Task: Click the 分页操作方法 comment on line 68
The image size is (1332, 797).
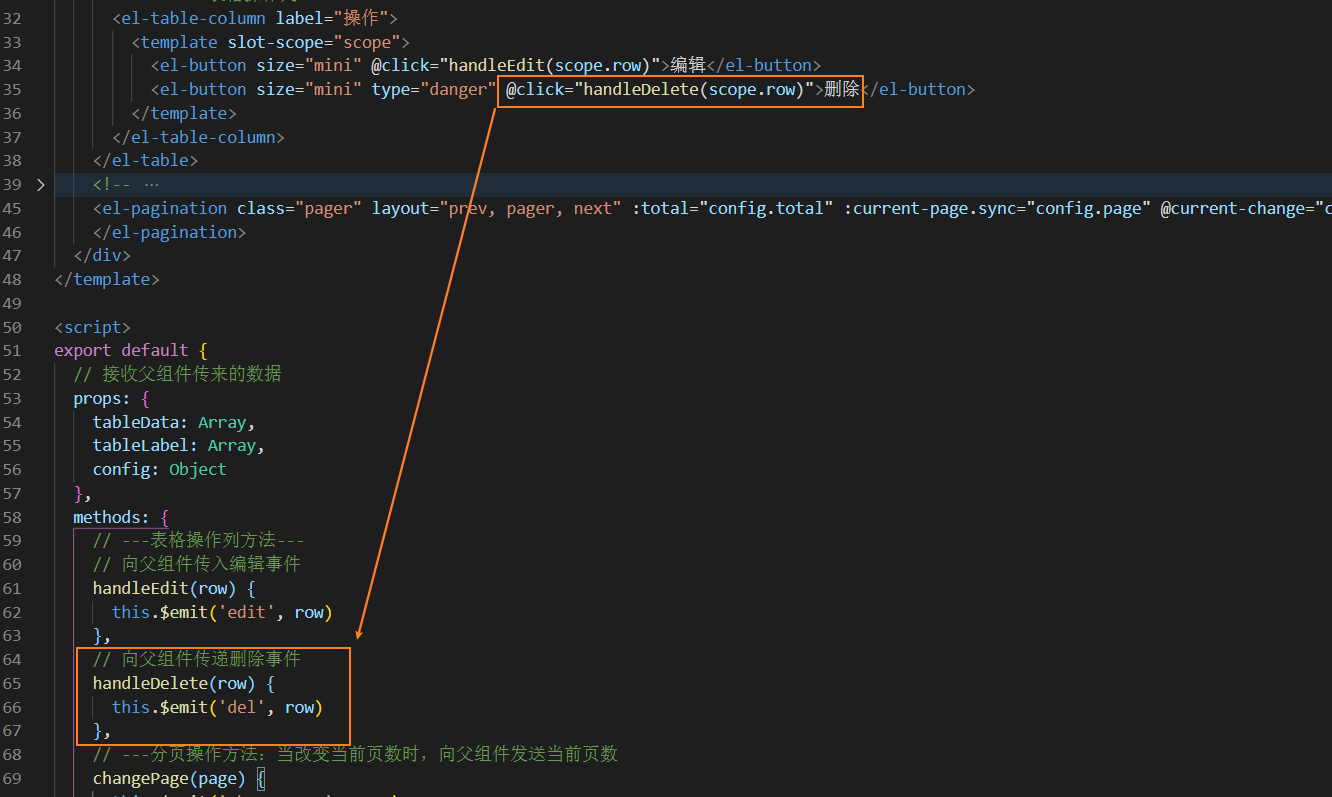Action: [355, 754]
